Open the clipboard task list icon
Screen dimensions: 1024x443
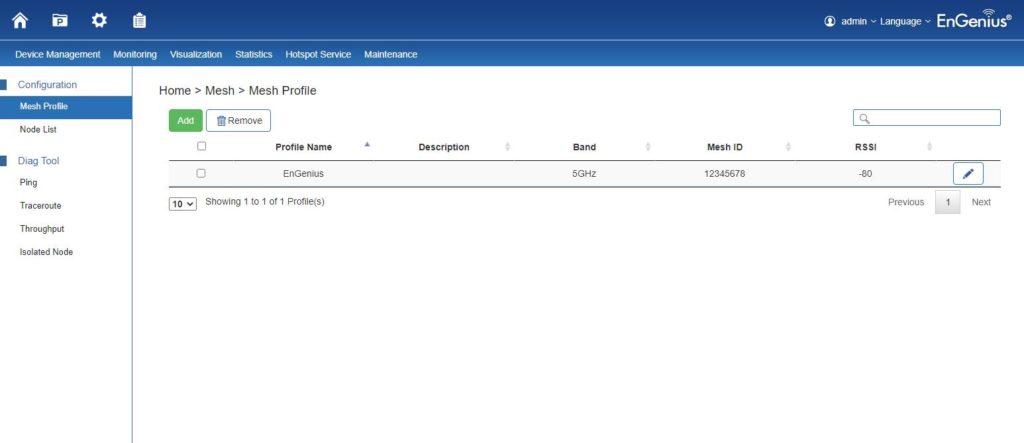click(x=139, y=20)
